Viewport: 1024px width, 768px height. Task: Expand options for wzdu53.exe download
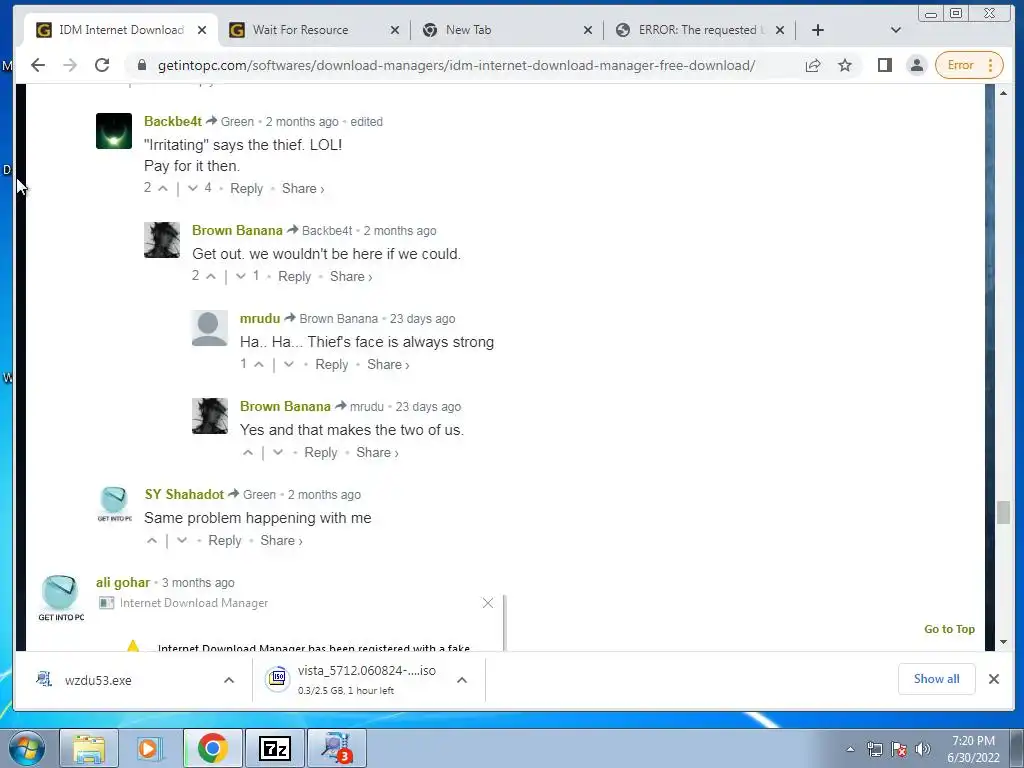pos(229,680)
